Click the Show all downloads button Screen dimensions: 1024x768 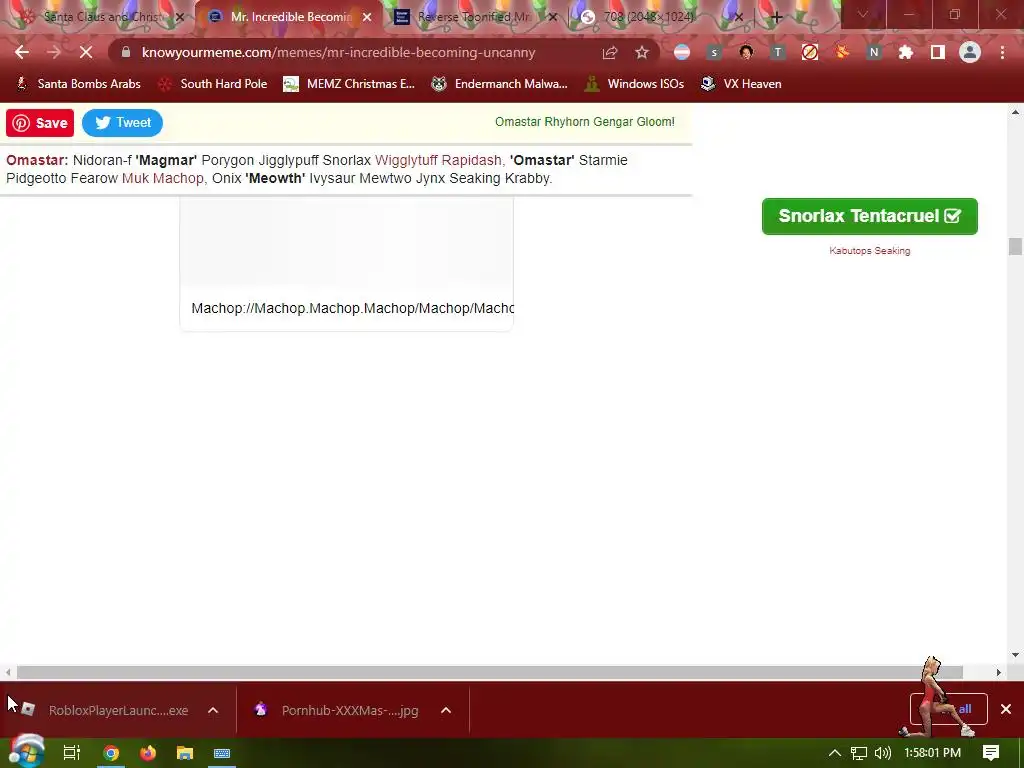tap(948, 709)
